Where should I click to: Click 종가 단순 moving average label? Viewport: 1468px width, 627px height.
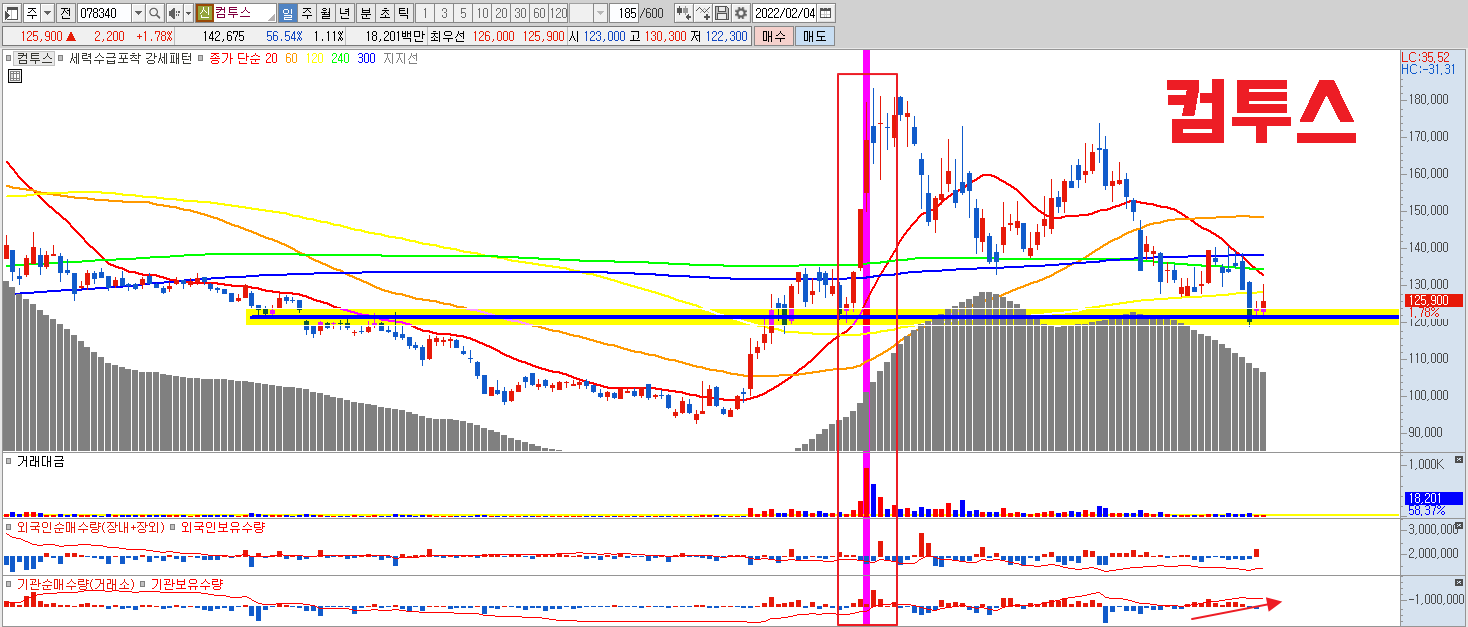click(x=234, y=58)
